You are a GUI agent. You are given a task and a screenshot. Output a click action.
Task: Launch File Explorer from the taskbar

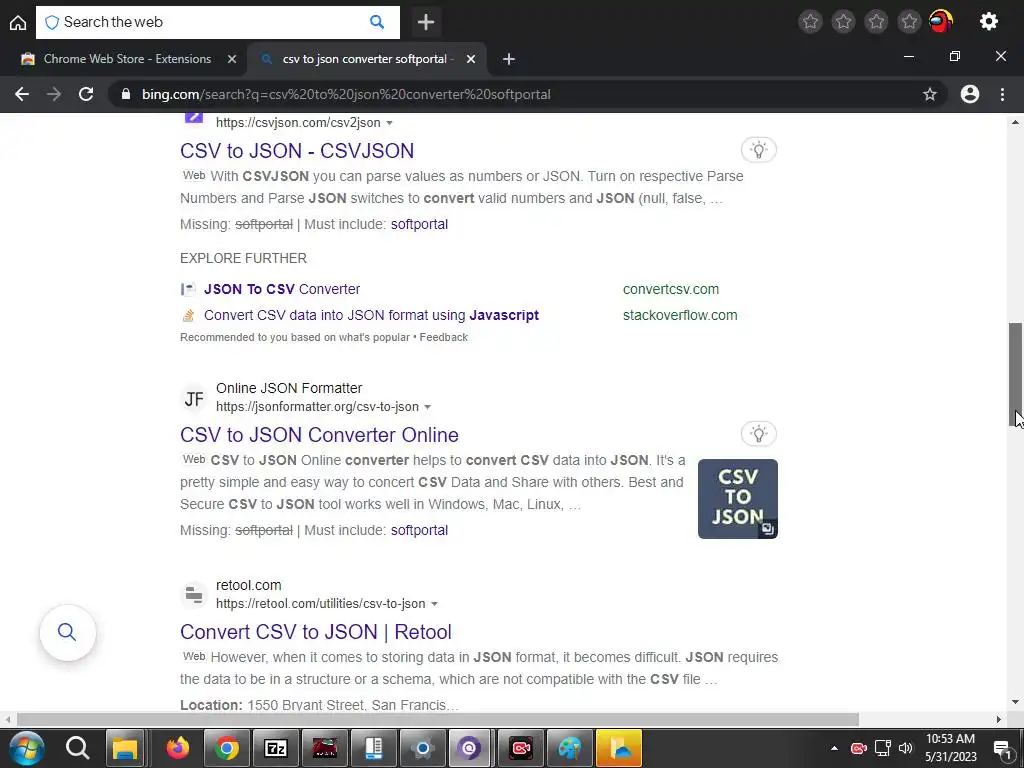(125, 748)
